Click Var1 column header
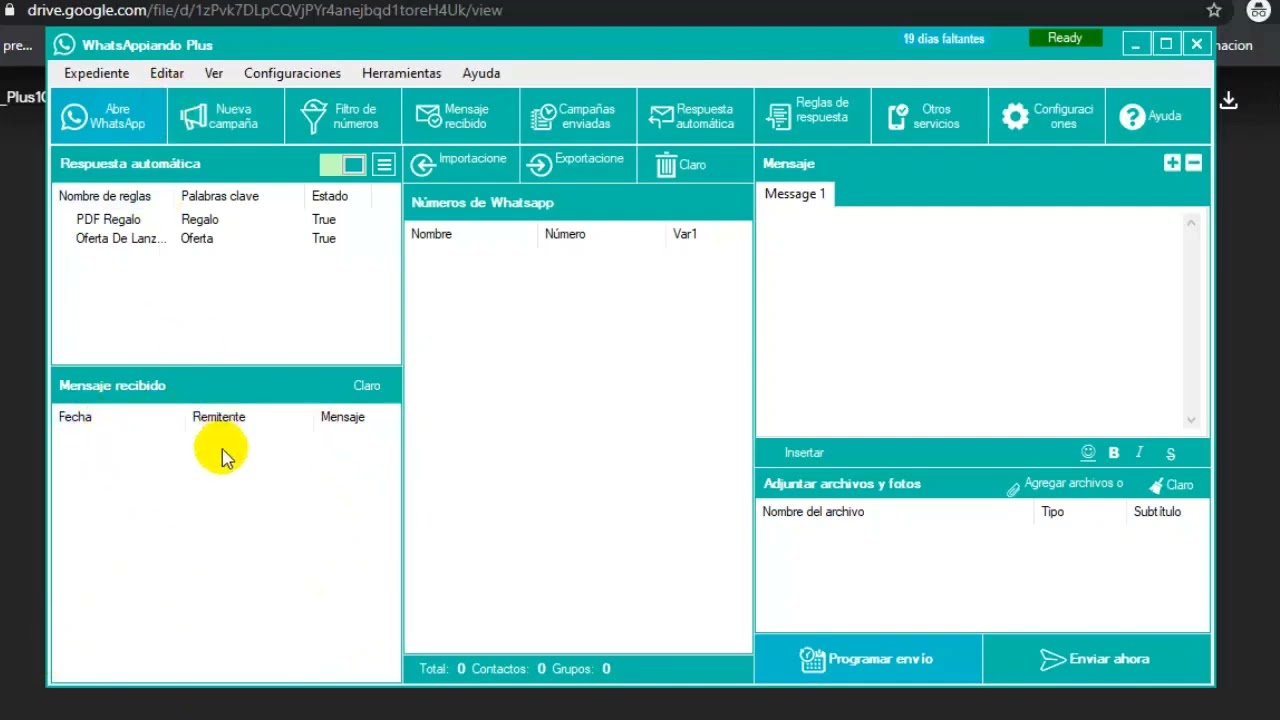This screenshot has width=1280, height=720. tap(685, 234)
